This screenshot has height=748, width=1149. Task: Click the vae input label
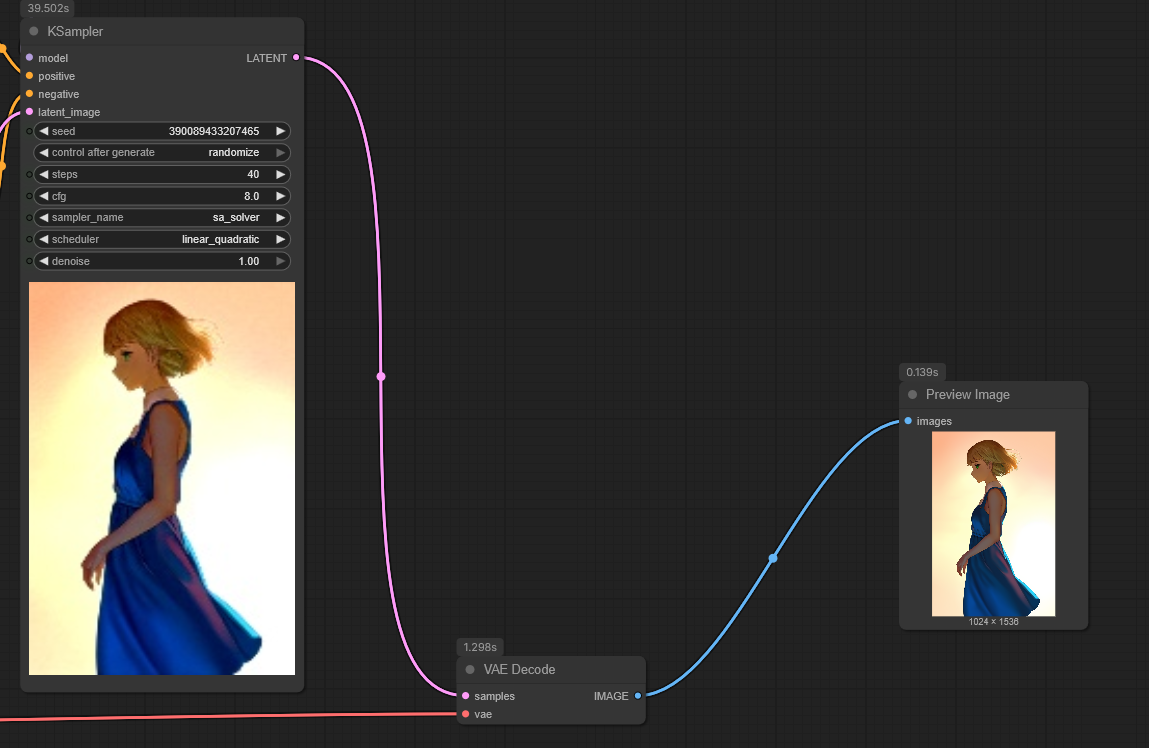click(x=483, y=714)
